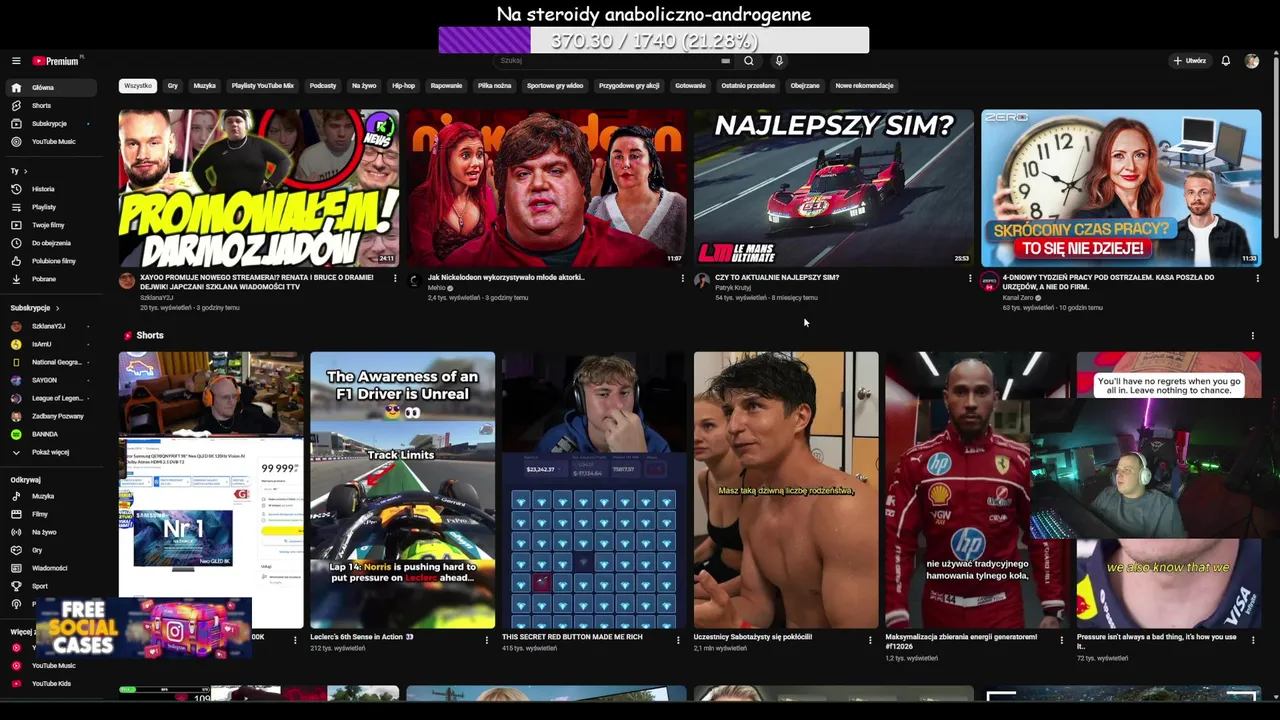Select the Piłka nożna filter chip

point(494,86)
